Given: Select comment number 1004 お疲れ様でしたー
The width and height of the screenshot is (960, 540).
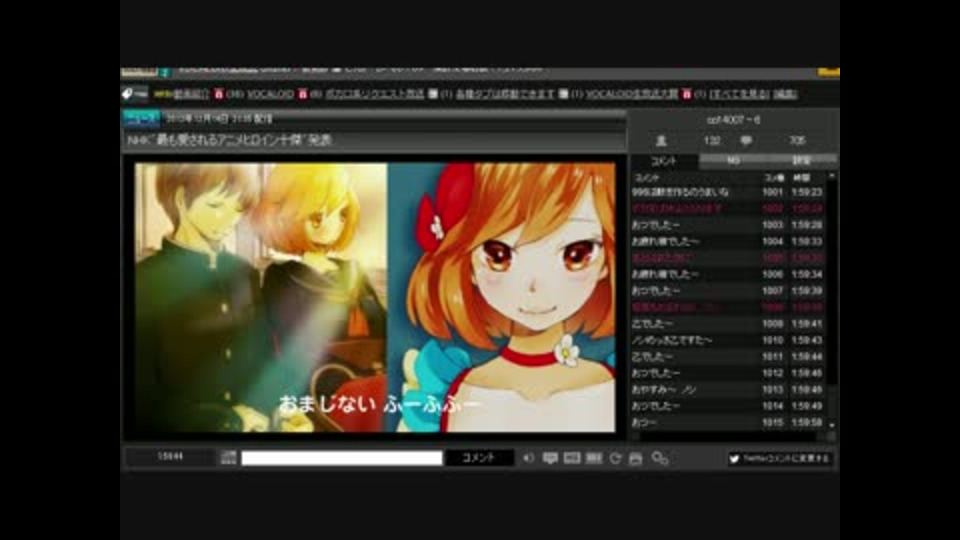Looking at the screenshot, I should pyautogui.click(x=728, y=242).
